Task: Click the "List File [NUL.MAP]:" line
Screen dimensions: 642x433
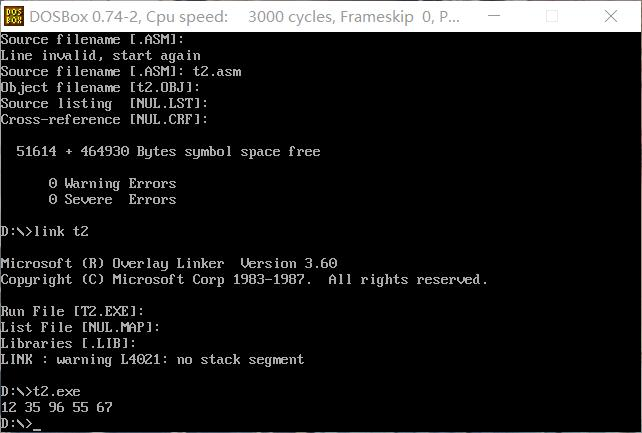Action: (81, 328)
